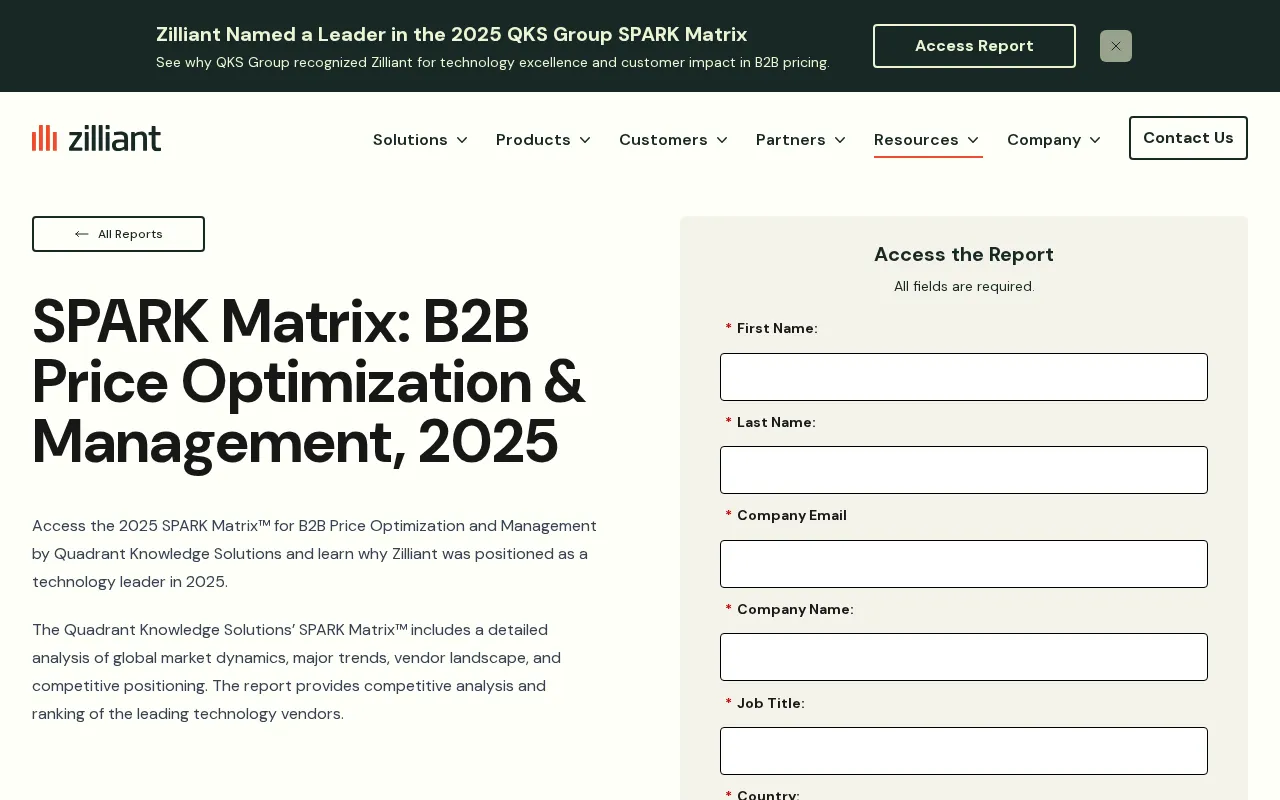Click the left arrow icon in All Reports
Viewport: 1280px width, 800px height.
(82, 234)
